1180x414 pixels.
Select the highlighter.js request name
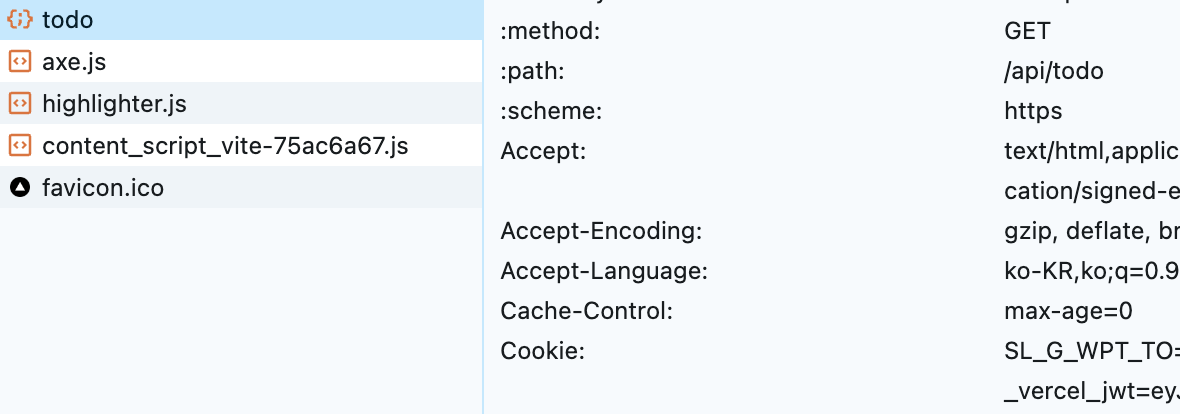(114, 104)
